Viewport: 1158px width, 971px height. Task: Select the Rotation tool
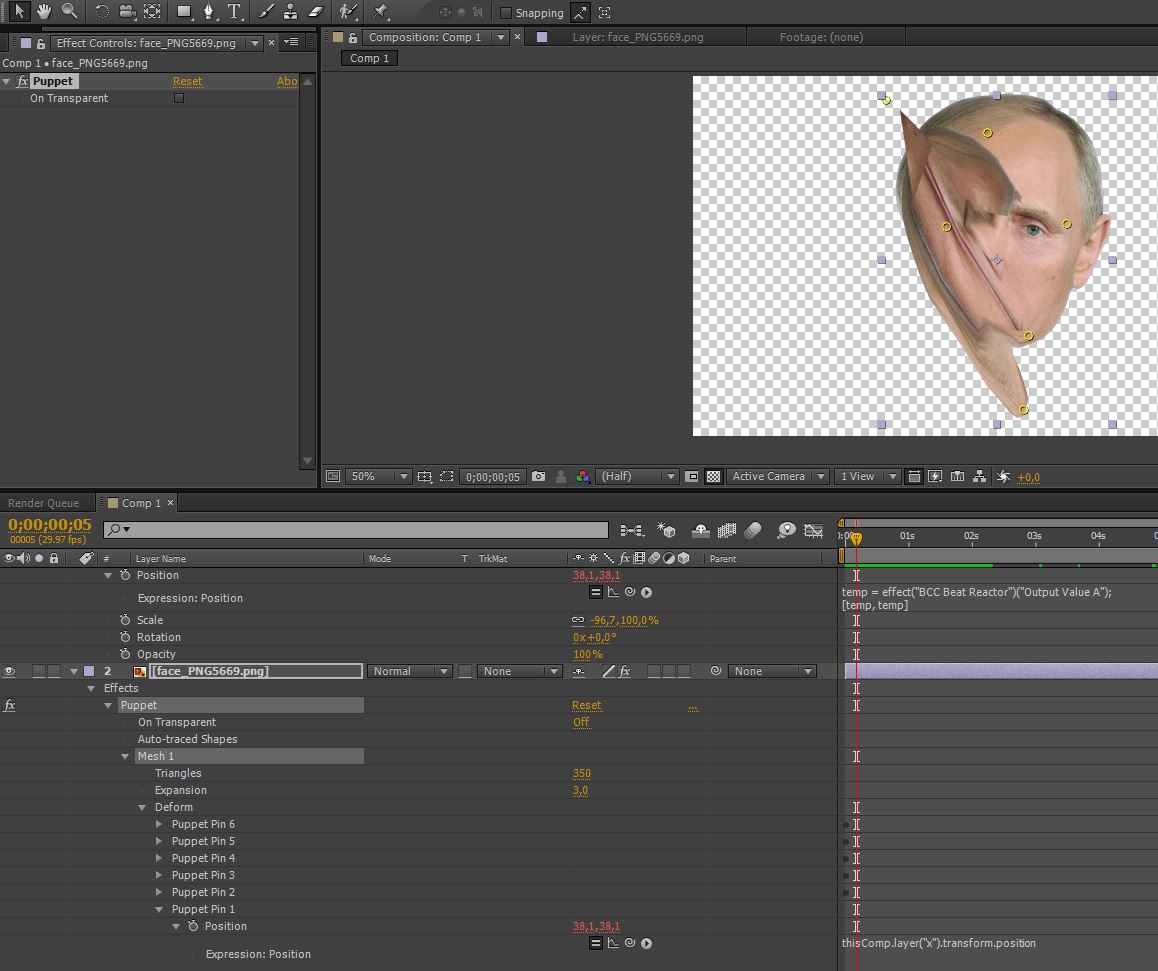point(101,12)
